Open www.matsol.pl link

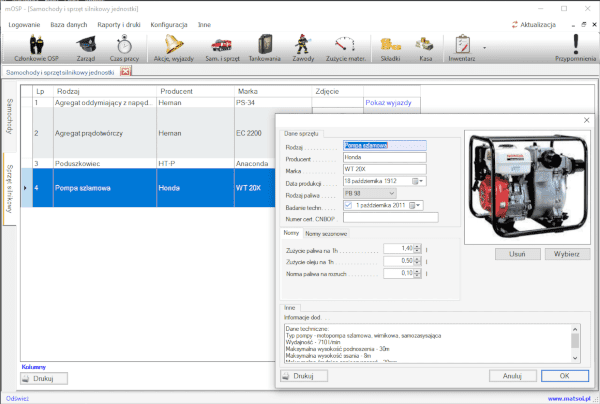coord(569,399)
